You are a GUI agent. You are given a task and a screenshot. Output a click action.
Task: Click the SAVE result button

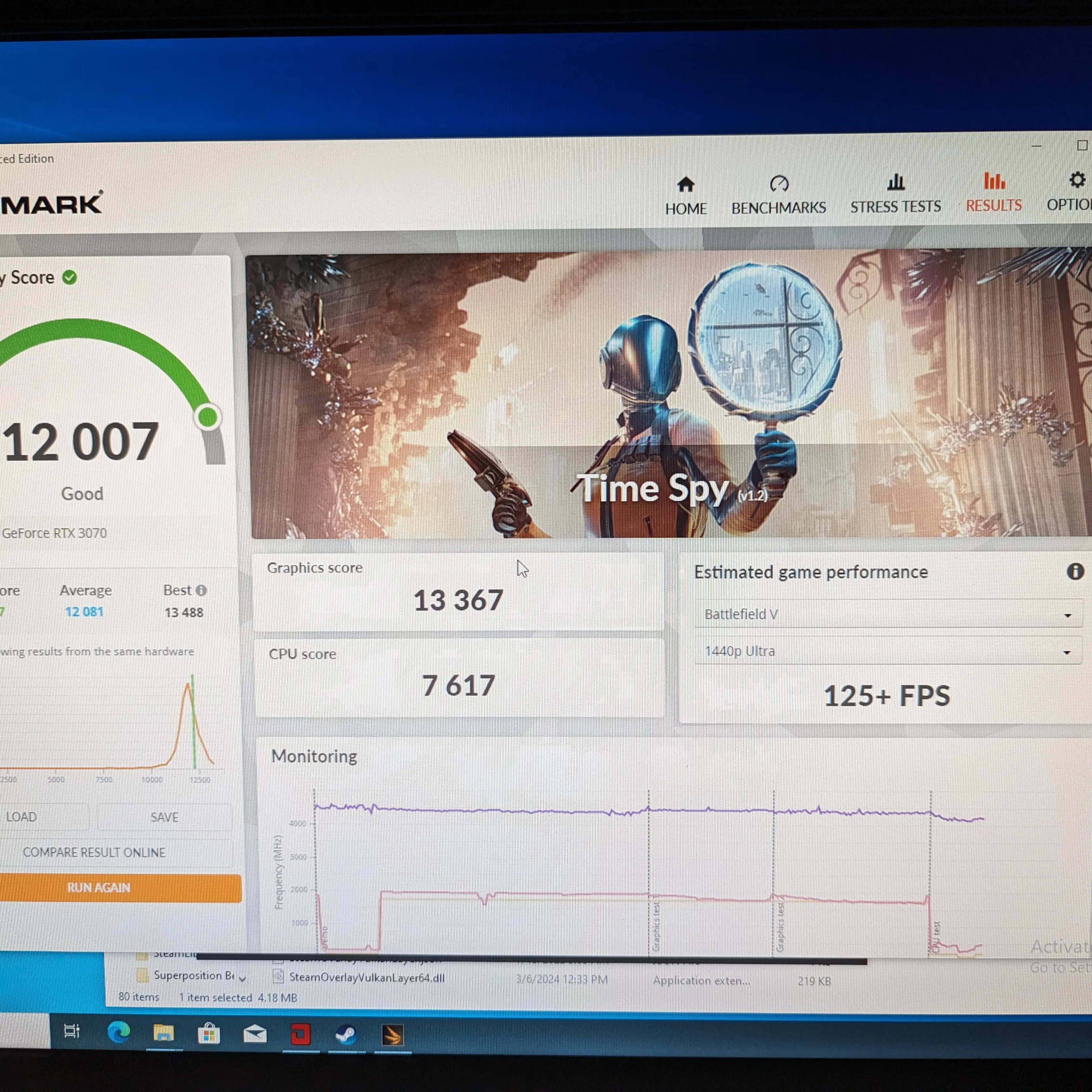pos(164,817)
